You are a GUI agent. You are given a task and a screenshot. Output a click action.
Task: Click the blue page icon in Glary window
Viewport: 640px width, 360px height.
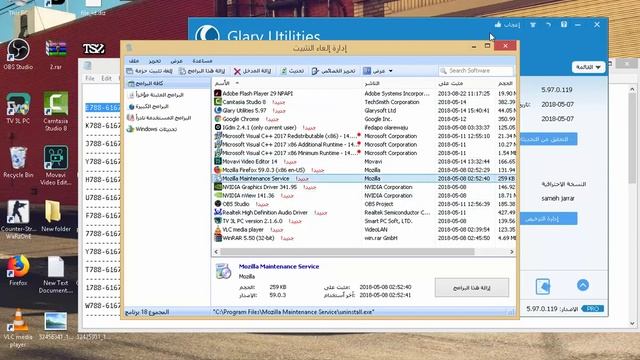543,286
